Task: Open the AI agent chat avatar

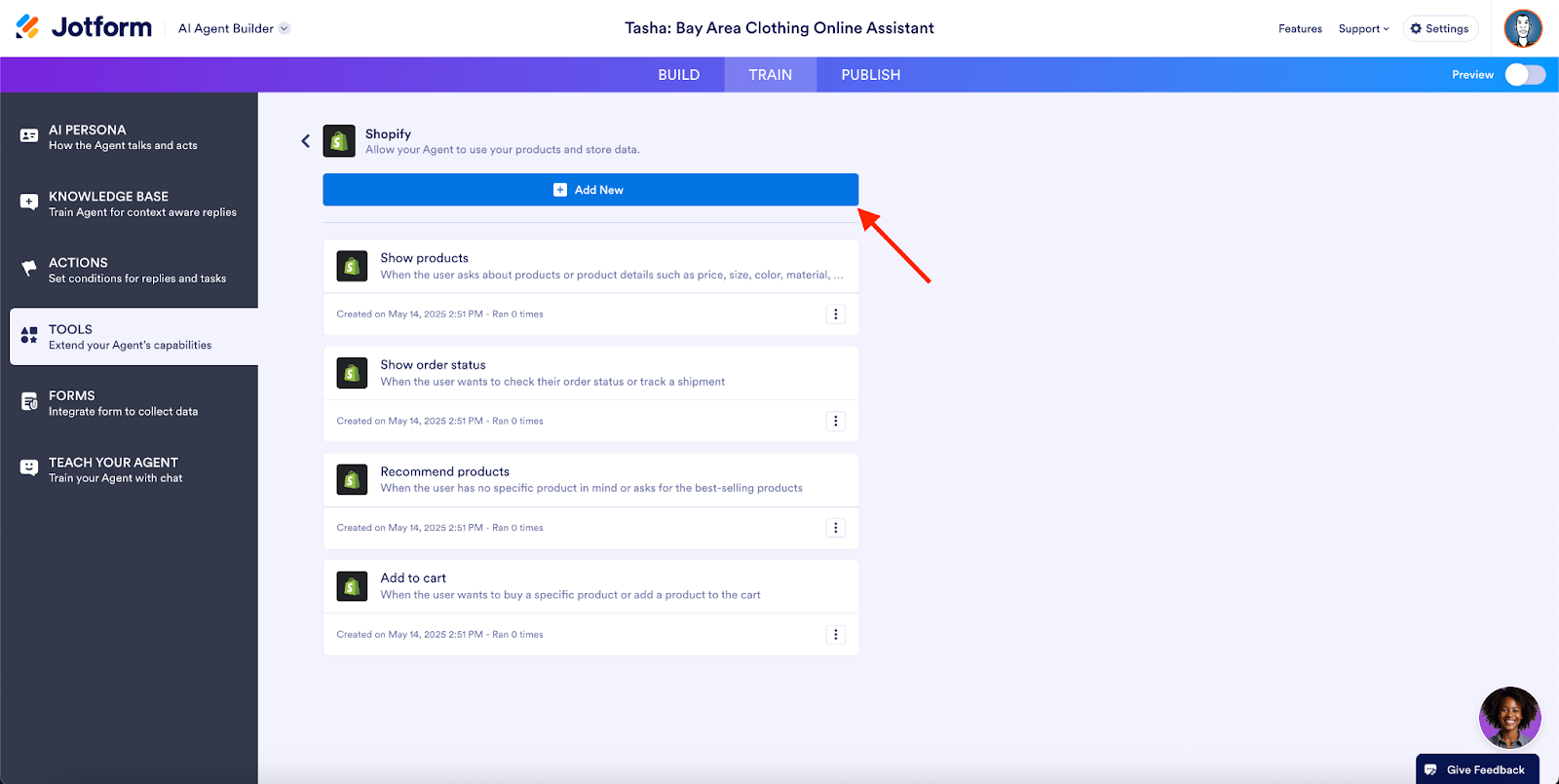Action: point(1509,718)
